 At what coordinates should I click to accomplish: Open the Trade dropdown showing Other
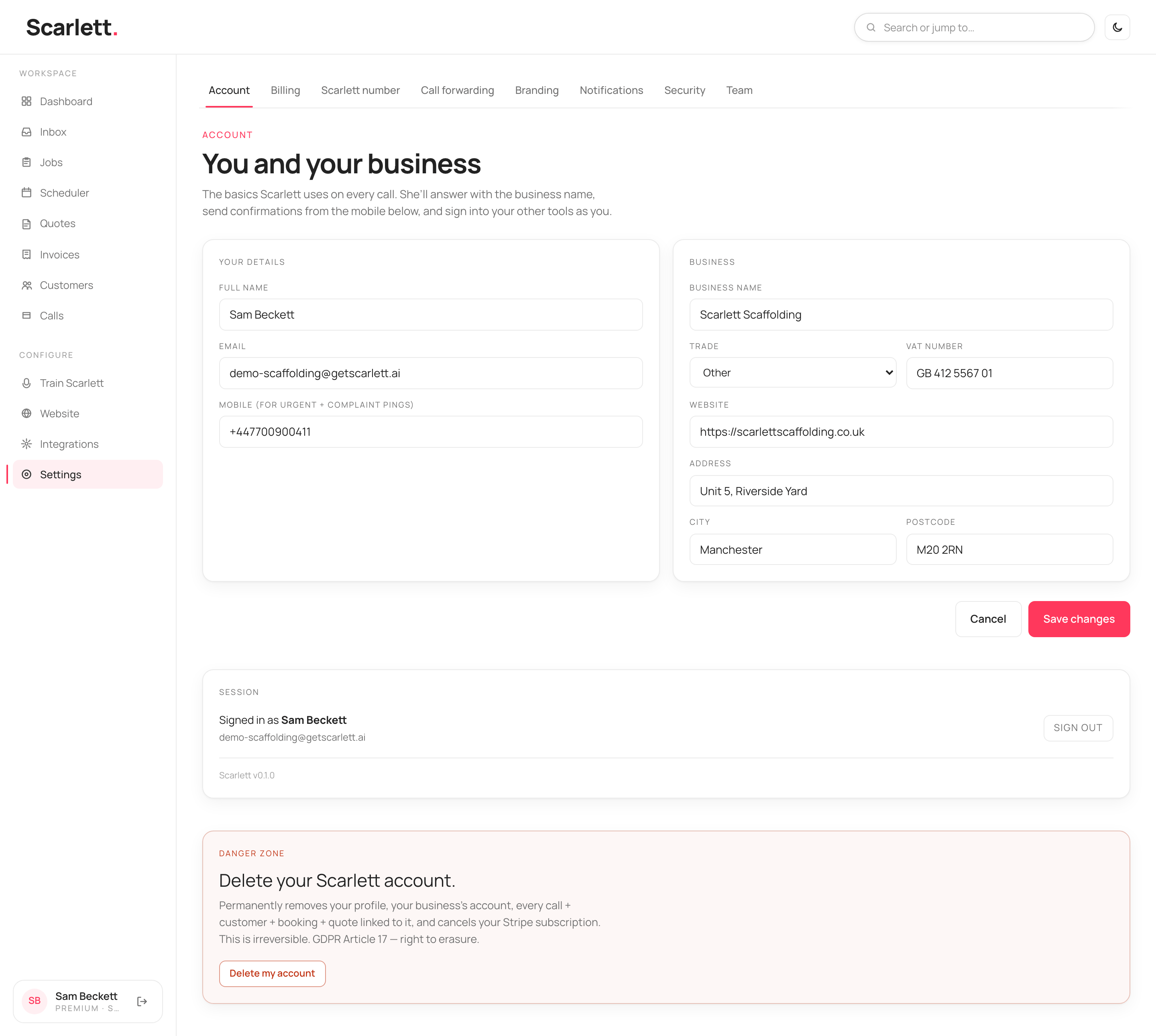(793, 373)
